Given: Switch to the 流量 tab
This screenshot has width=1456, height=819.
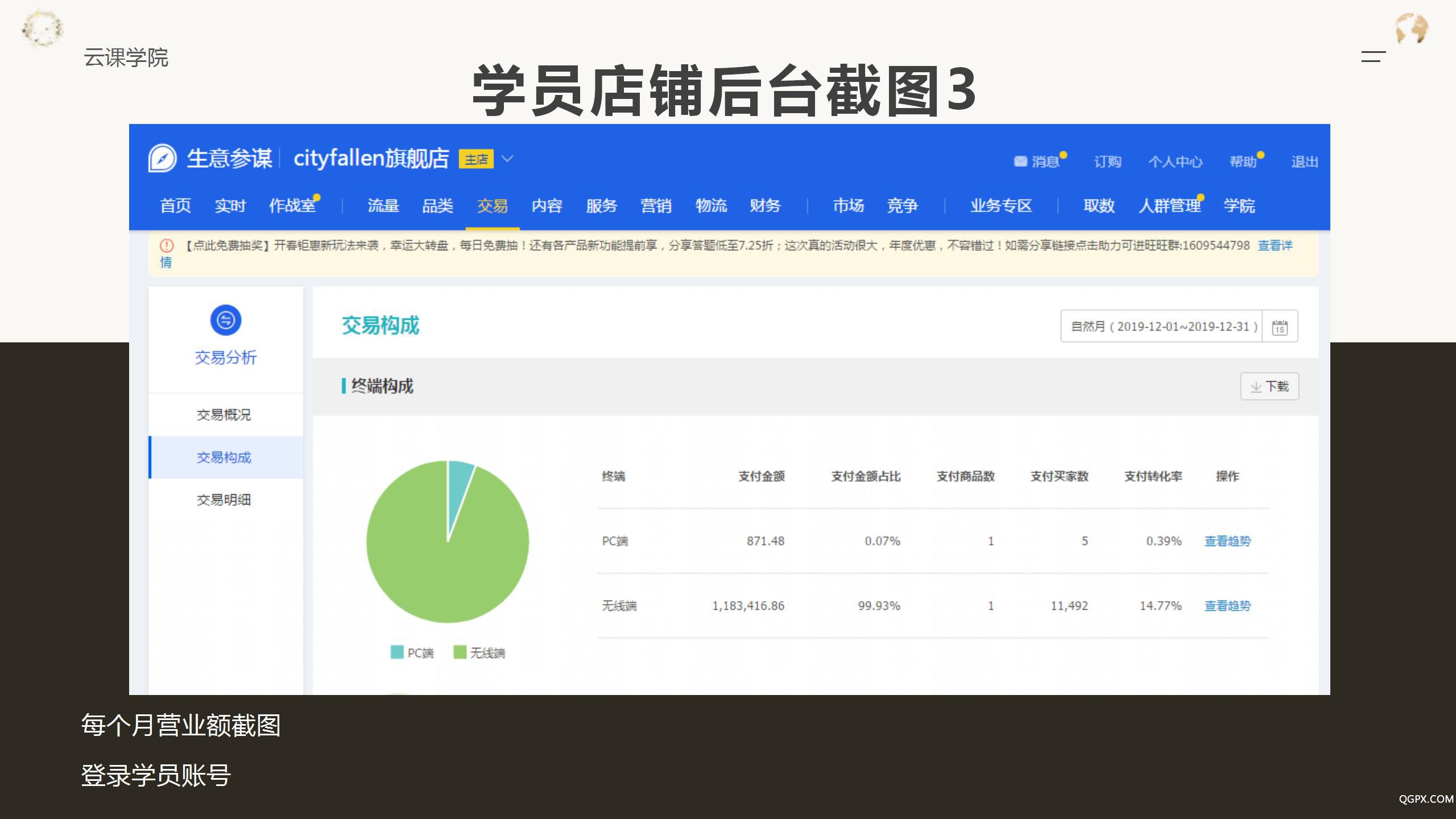Looking at the screenshot, I should (383, 205).
